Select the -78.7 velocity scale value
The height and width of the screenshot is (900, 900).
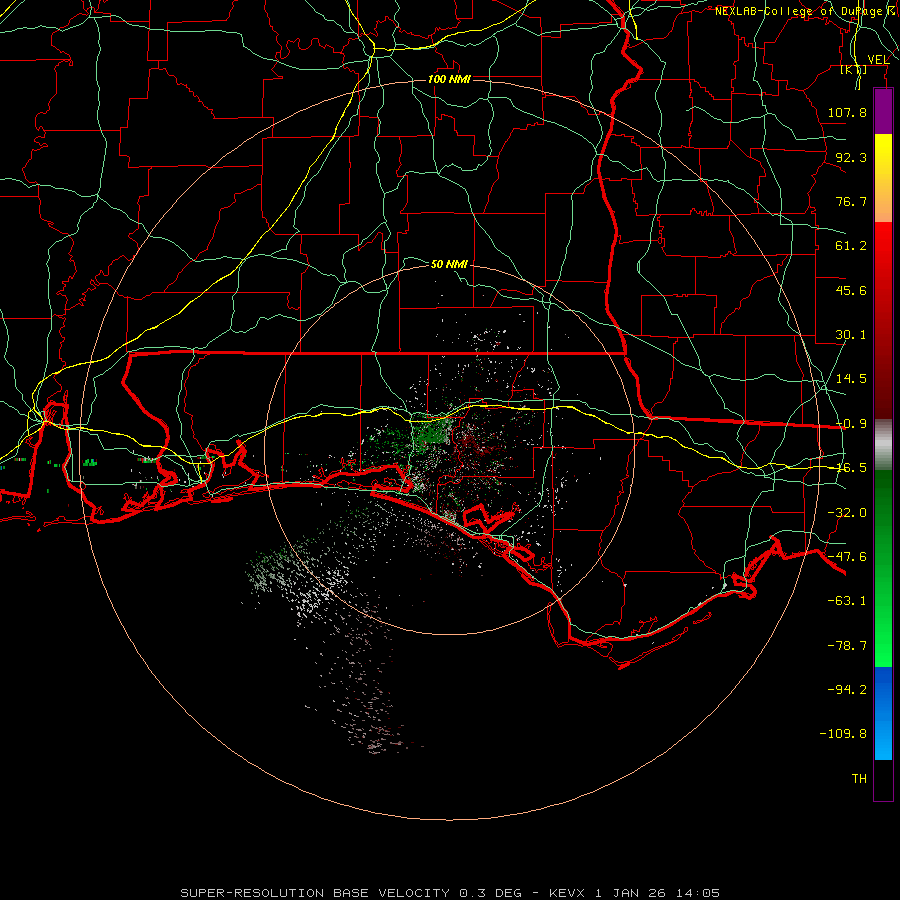point(847,646)
